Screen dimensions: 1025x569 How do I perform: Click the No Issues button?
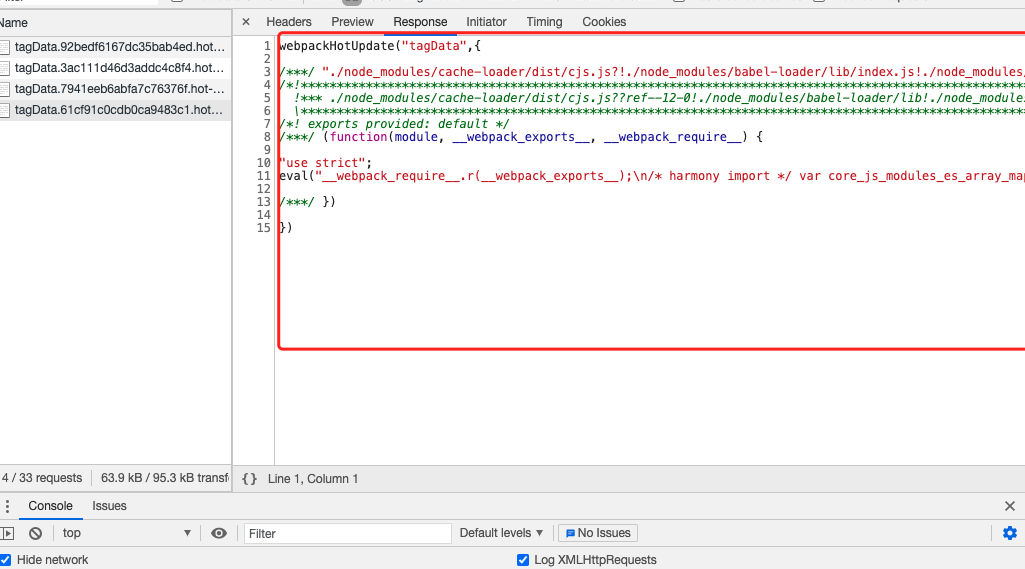tap(597, 534)
